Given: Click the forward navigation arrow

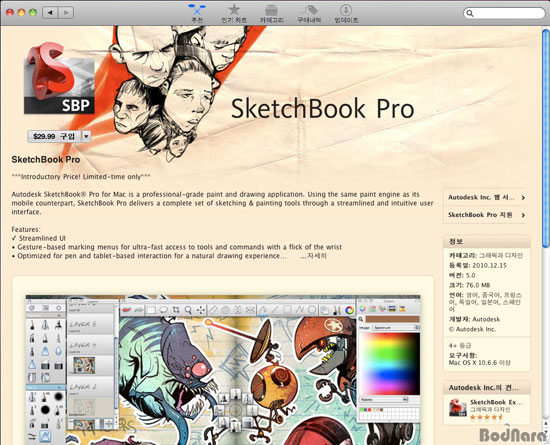Looking at the screenshot, I should coord(66,13).
